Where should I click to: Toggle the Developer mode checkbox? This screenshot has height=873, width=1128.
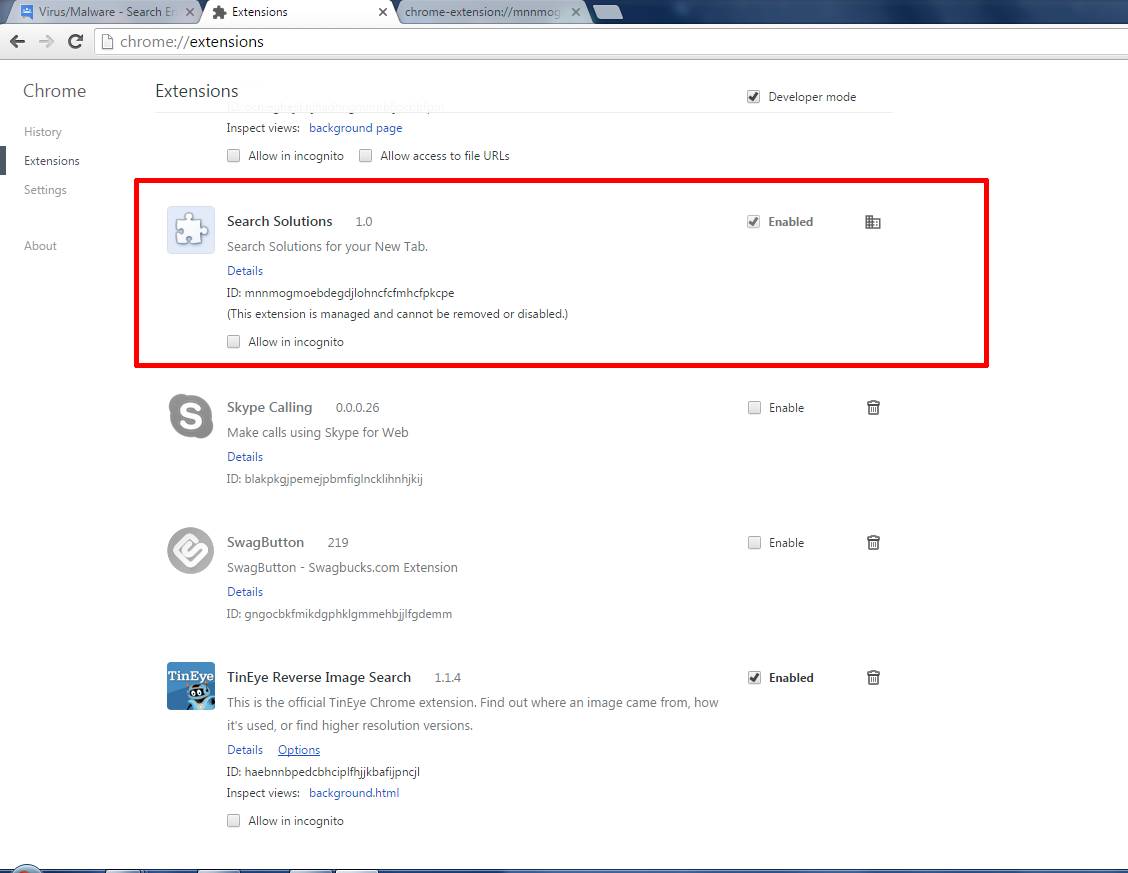pos(753,96)
